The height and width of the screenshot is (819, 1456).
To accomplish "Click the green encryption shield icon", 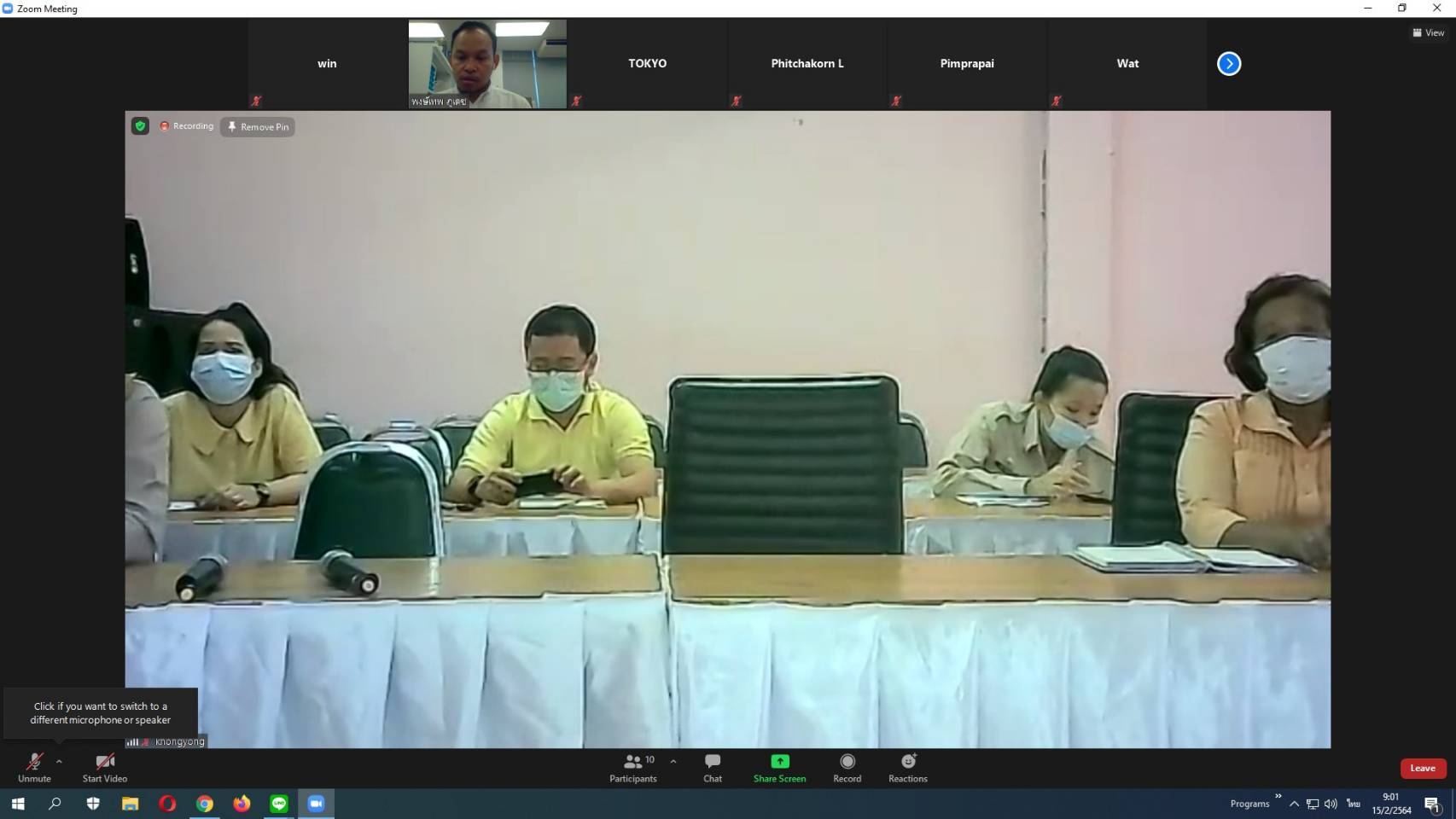I will pyautogui.click(x=141, y=126).
